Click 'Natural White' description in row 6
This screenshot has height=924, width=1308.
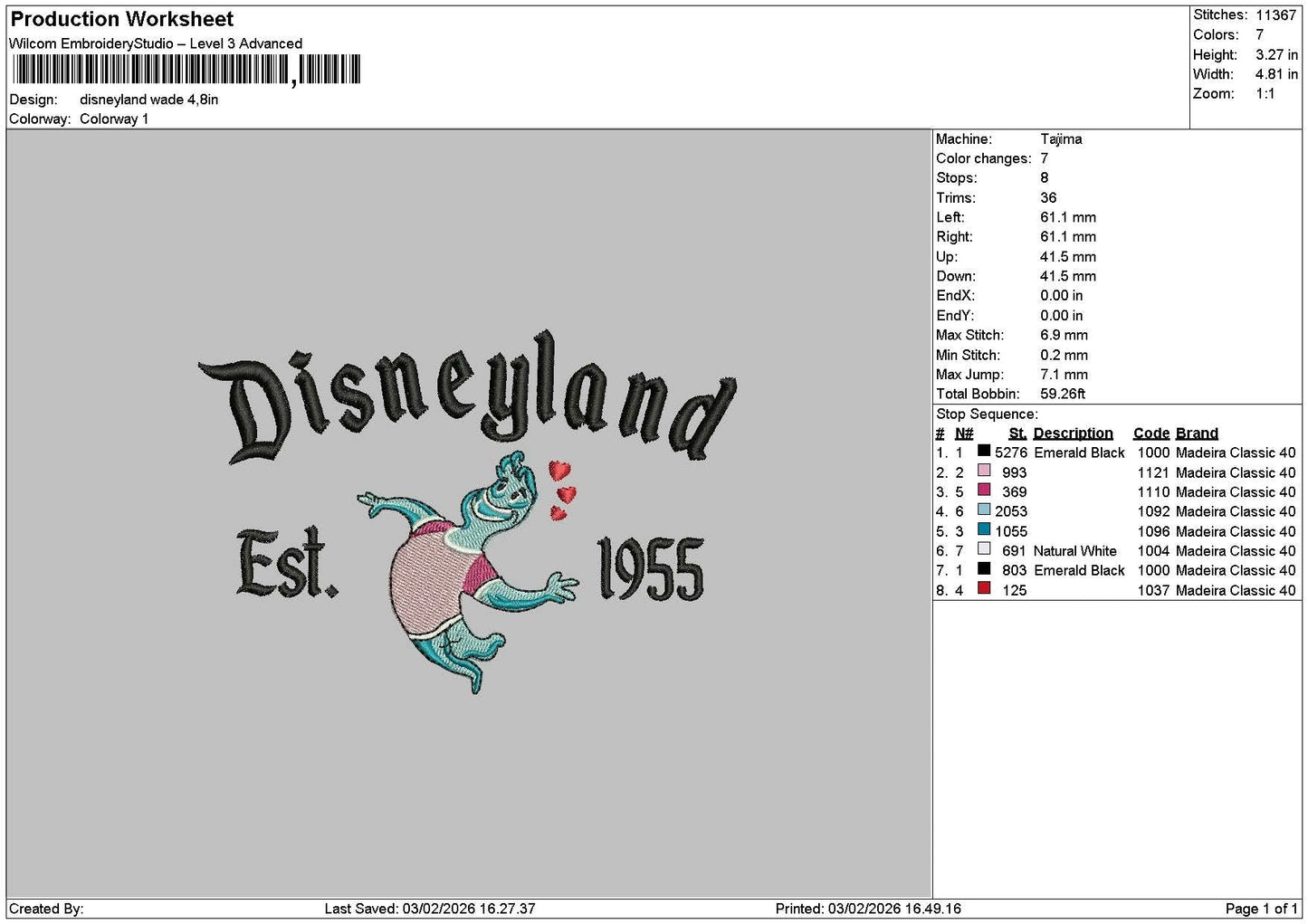[x=1074, y=551]
